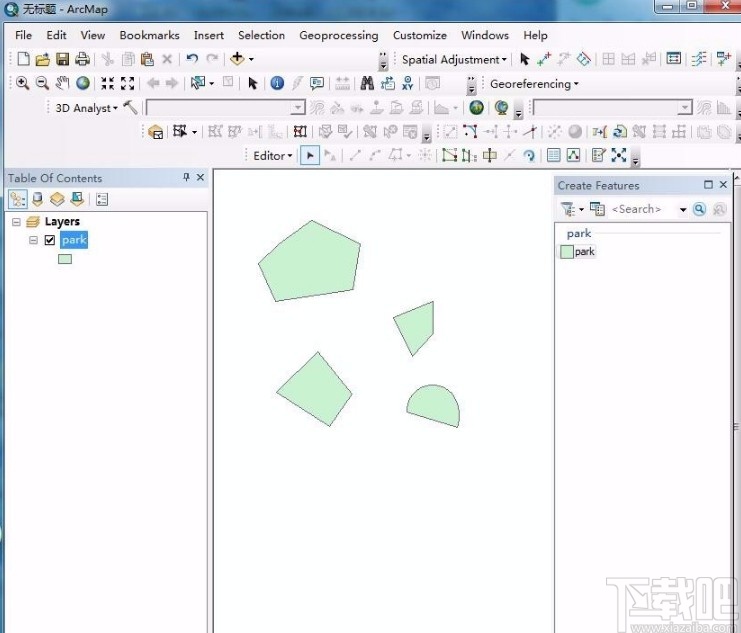Select the park layer name in Table Of Contents
The height and width of the screenshot is (633, 741).
[74, 240]
